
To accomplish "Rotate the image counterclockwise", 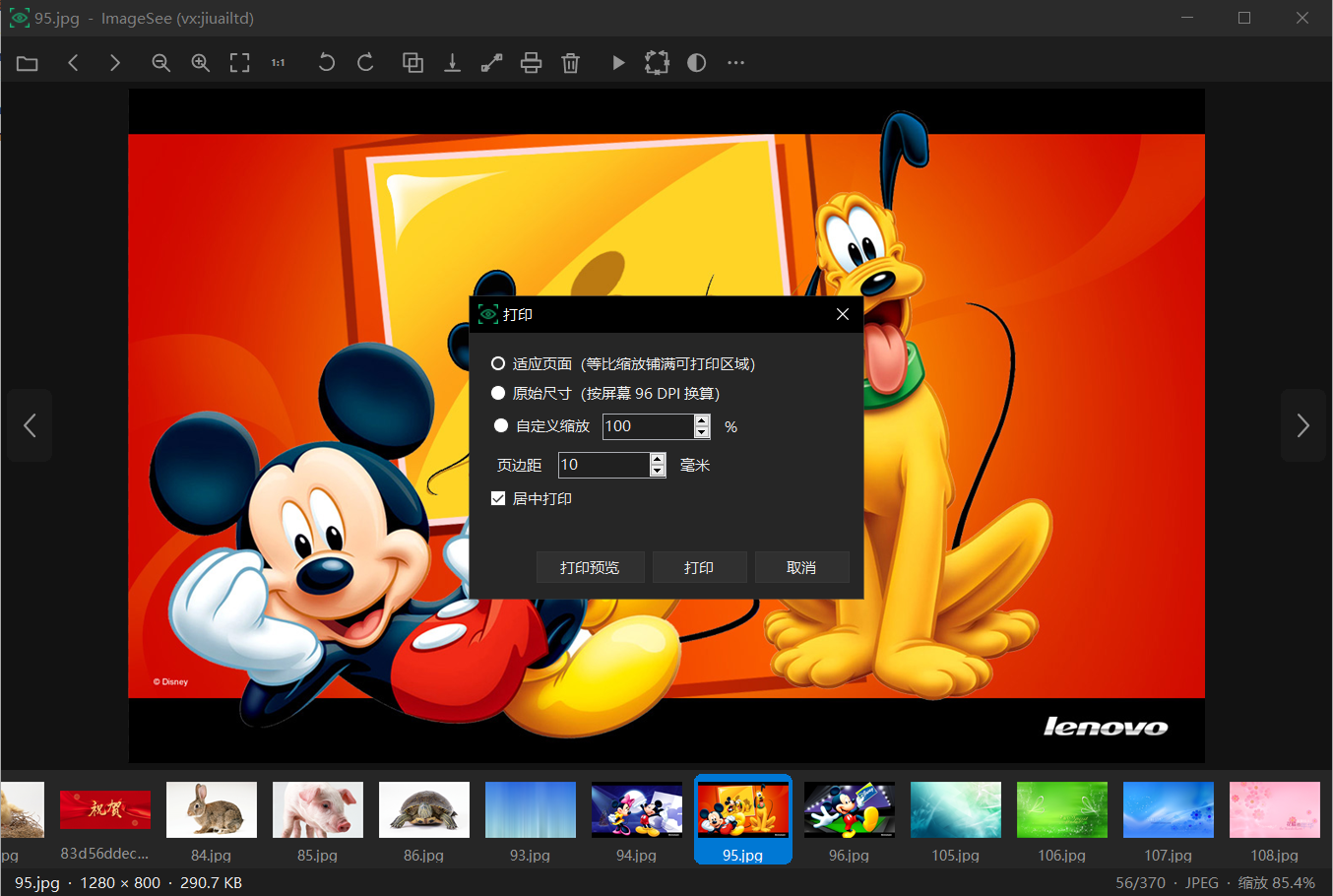I will point(326,63).
